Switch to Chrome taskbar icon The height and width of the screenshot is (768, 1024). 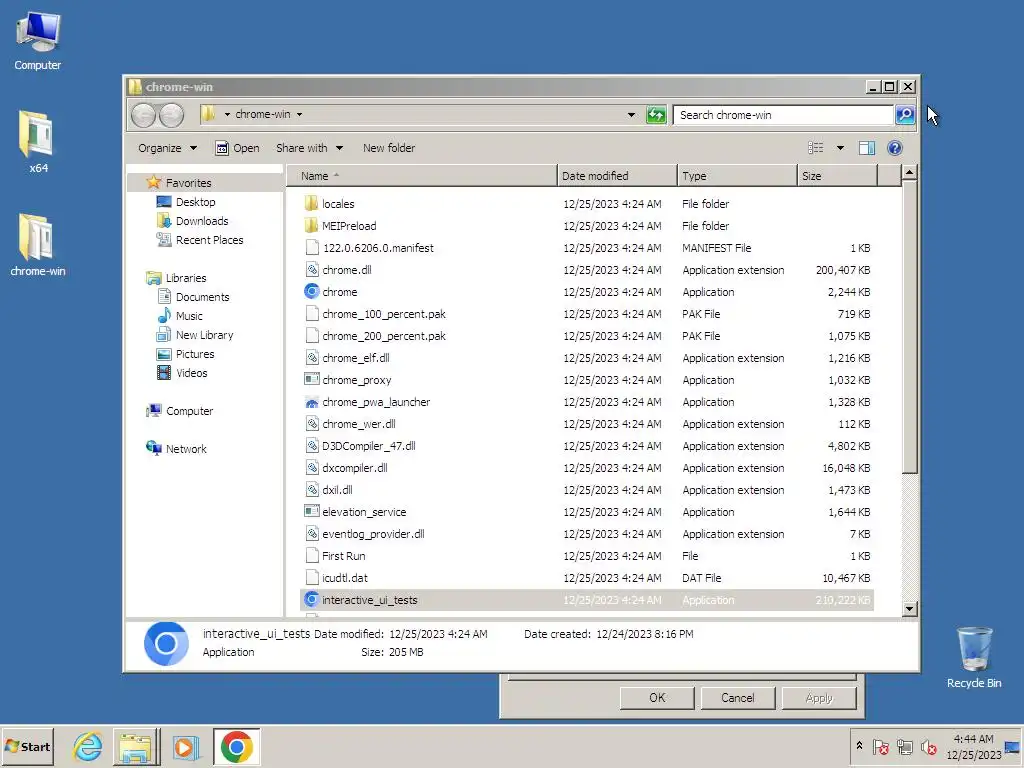236,746
